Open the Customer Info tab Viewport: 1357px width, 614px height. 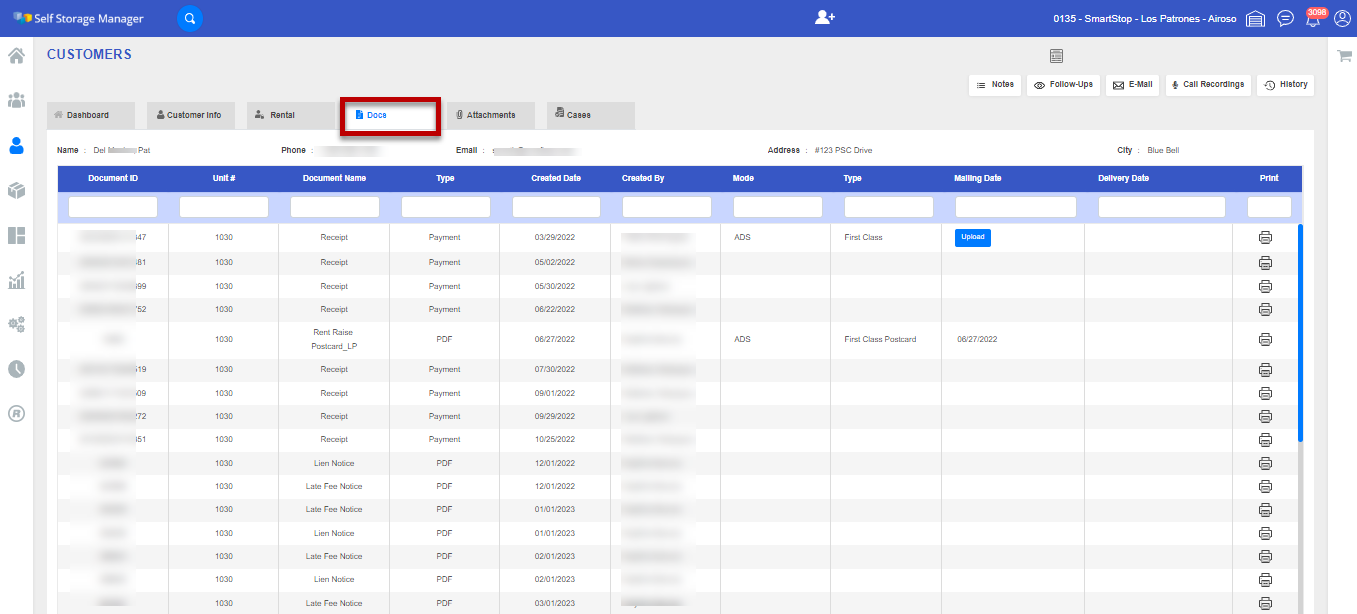click(x=190, y=115)
